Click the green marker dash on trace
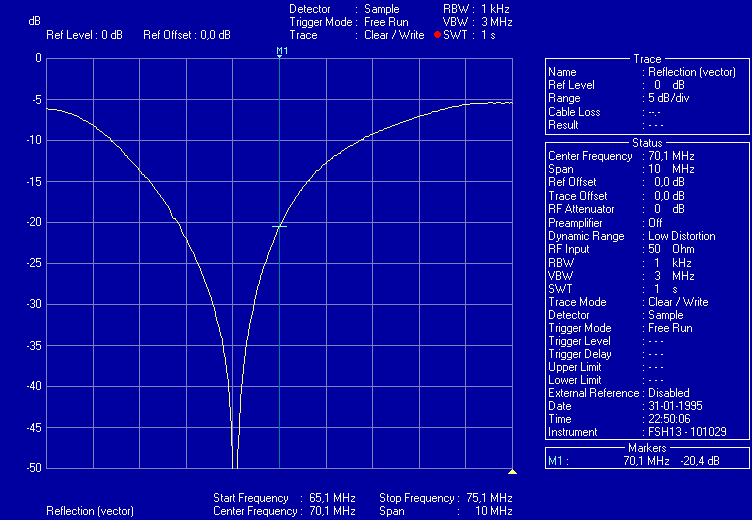This screenshot has width=752, height=520. [x=279, y=226]
